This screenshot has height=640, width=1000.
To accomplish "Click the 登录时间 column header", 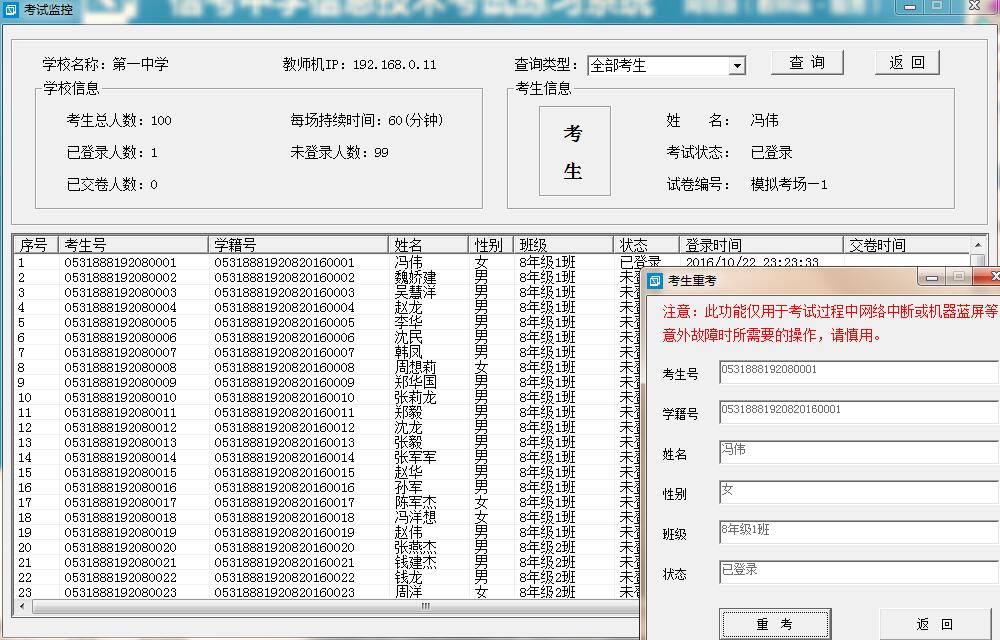I will 760,245.
